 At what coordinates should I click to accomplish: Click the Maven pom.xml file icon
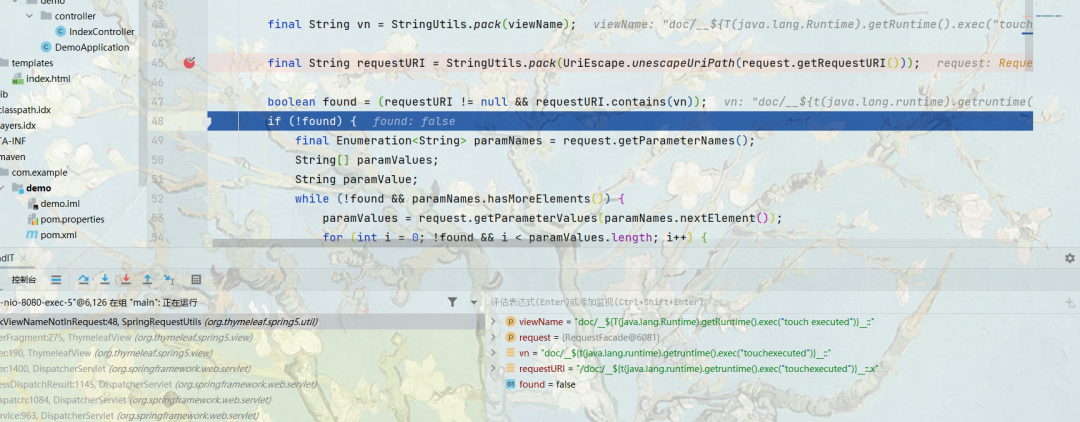[32, 235]
